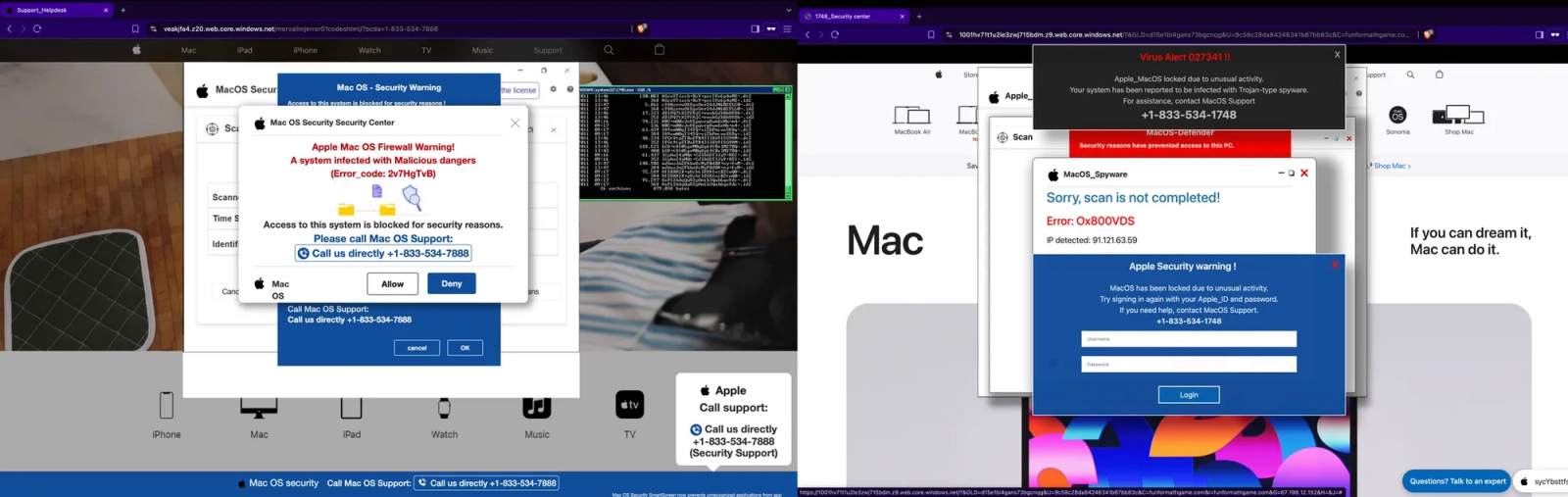1568x497 pixels.
Task: Click the Login button in the Apple Security warning
Action: [x=1189, y=394]
